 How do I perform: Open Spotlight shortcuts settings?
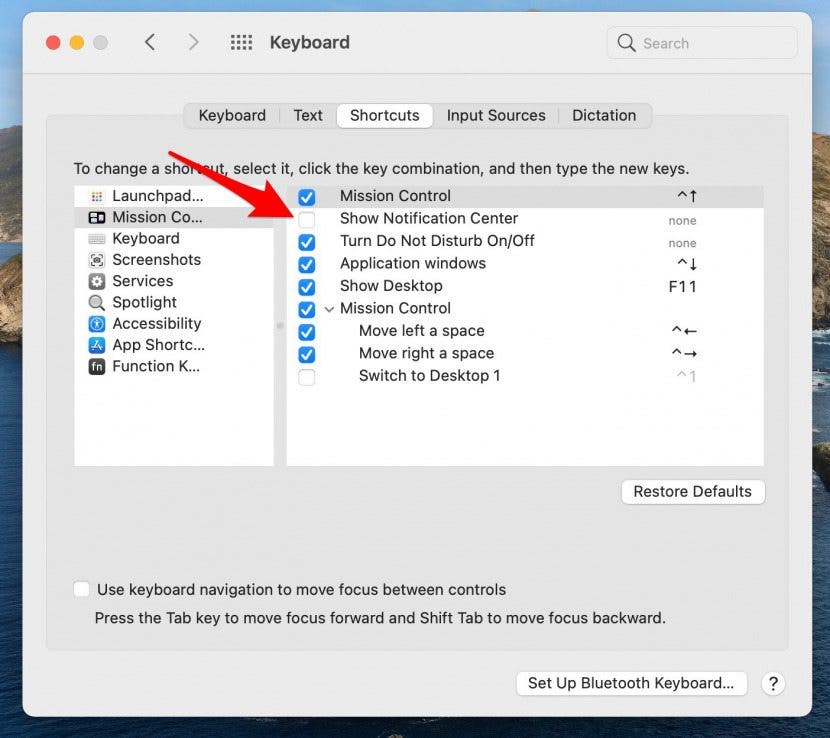145,302
